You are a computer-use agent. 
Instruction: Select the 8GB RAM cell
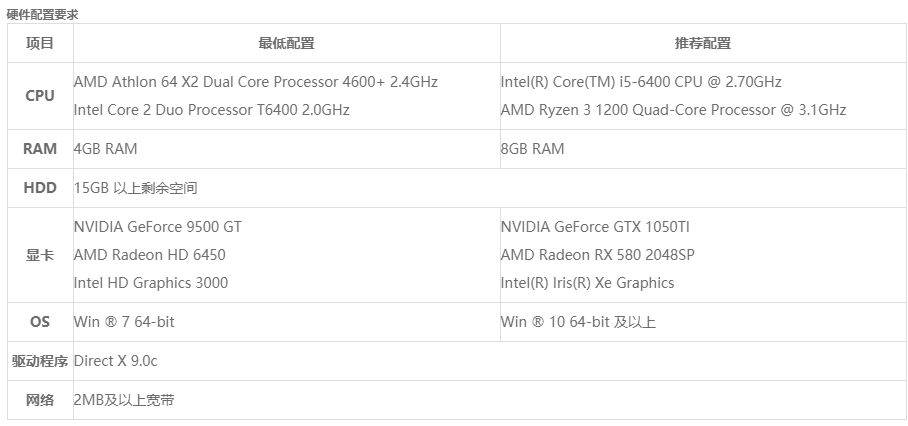click(533, 148)
